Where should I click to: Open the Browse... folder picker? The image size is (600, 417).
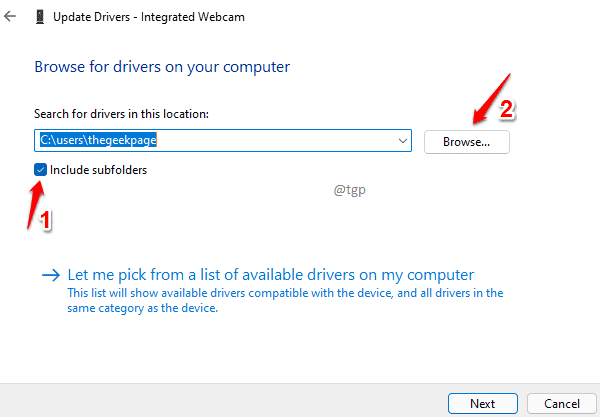pyautogui.click(x=466, y=142)
